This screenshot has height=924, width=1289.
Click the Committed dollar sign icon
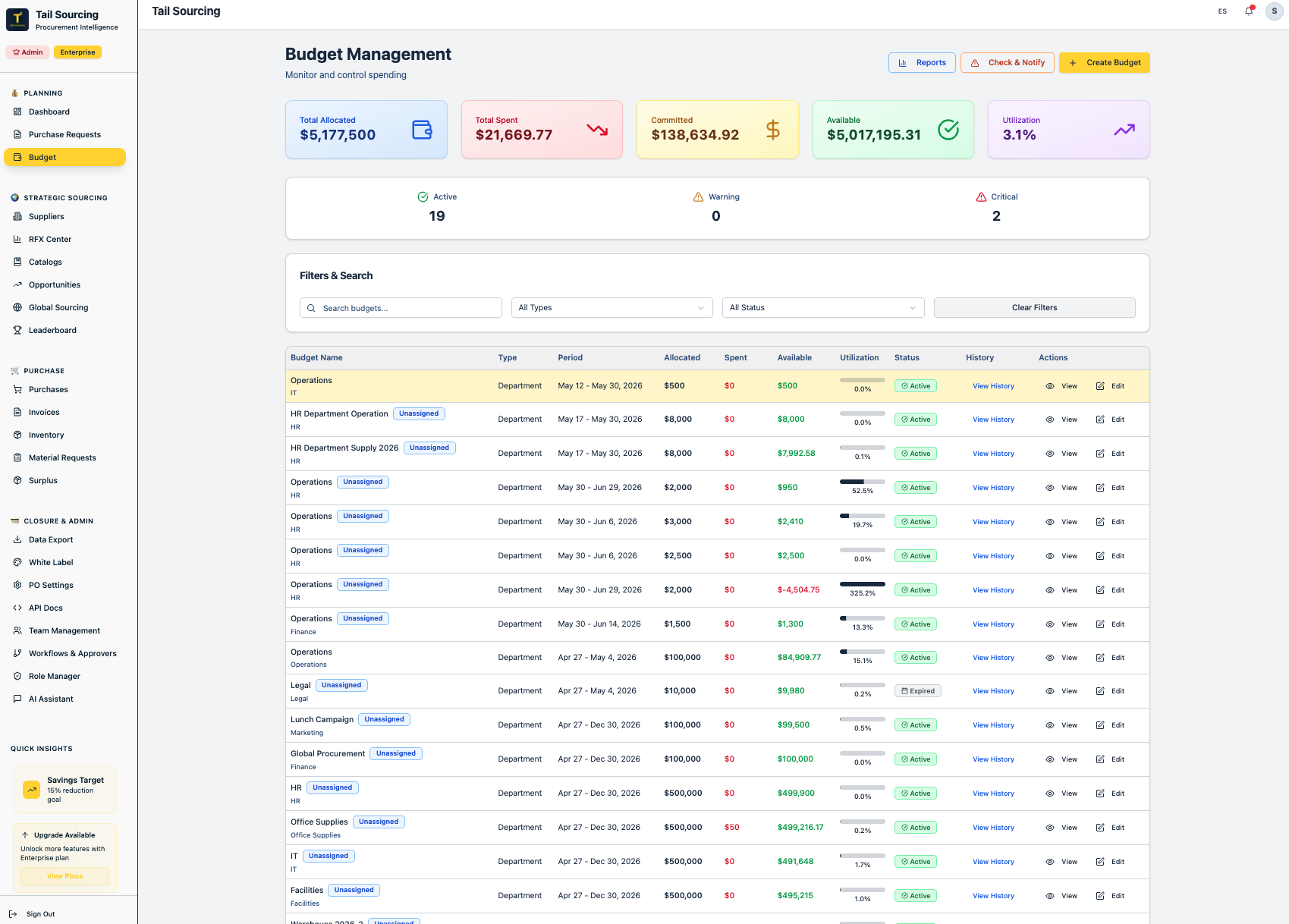pyautogui.click(x=773, y=130)
